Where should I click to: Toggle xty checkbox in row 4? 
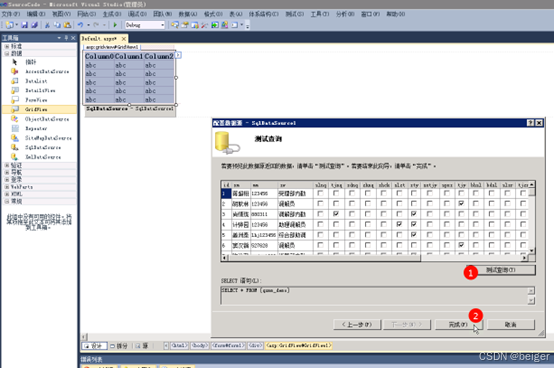(414, 224)
